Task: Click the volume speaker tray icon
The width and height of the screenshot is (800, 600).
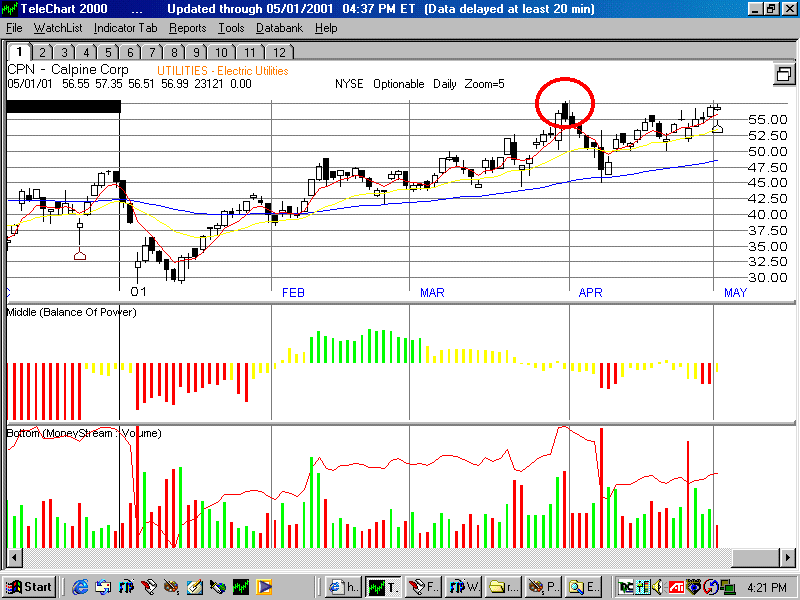Action: [658, 587]
